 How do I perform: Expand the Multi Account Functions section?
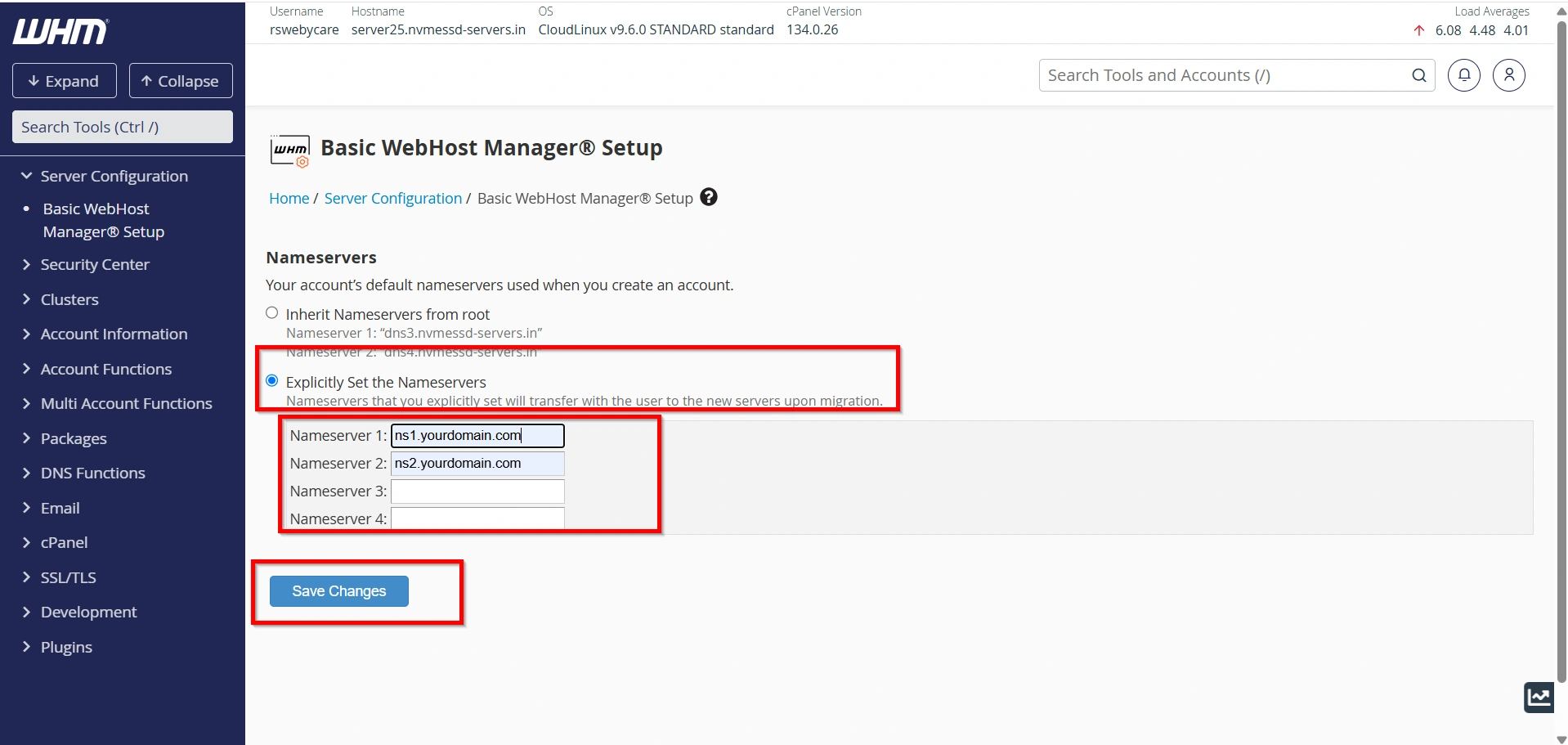[117, 403]
